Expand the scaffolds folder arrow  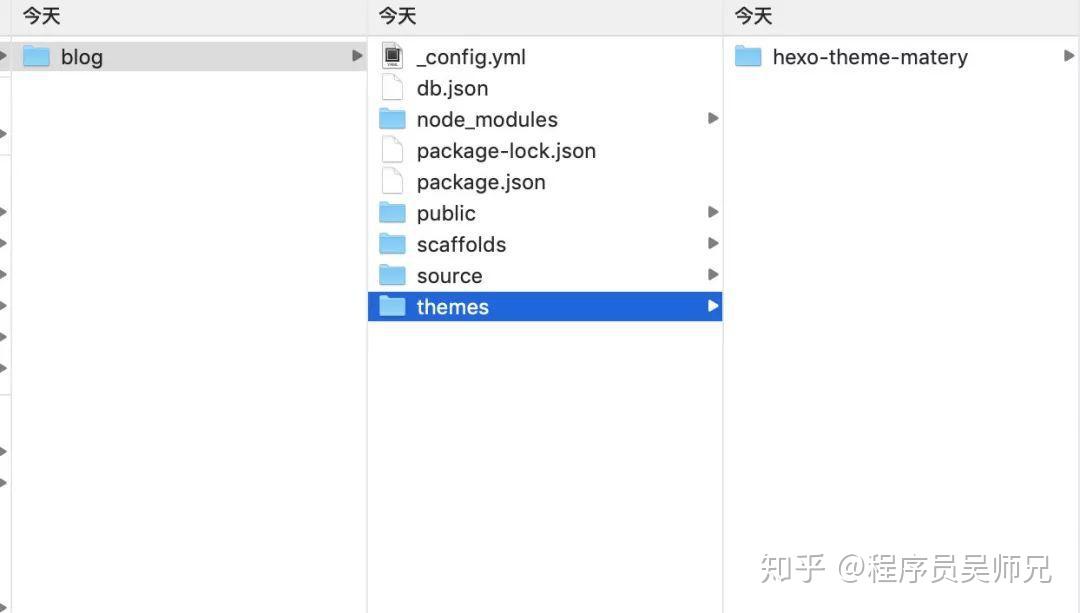coord(713,244)
